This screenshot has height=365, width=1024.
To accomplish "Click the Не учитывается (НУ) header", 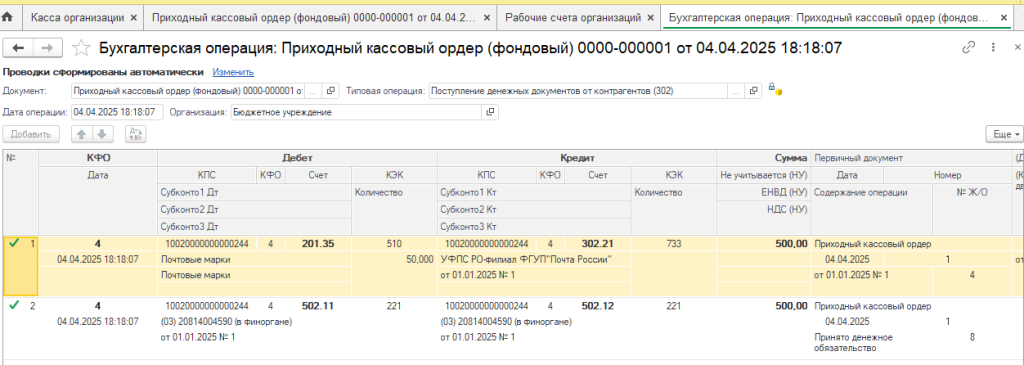I will pyautogui.click(x=763, y=176).
